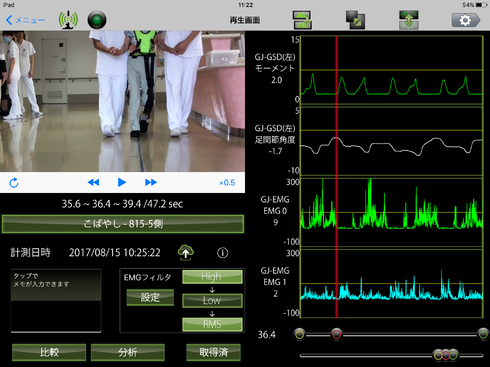Toggle the Low EMG filter
The width and height of the screenshot is (490, 367).
[212, 300]
